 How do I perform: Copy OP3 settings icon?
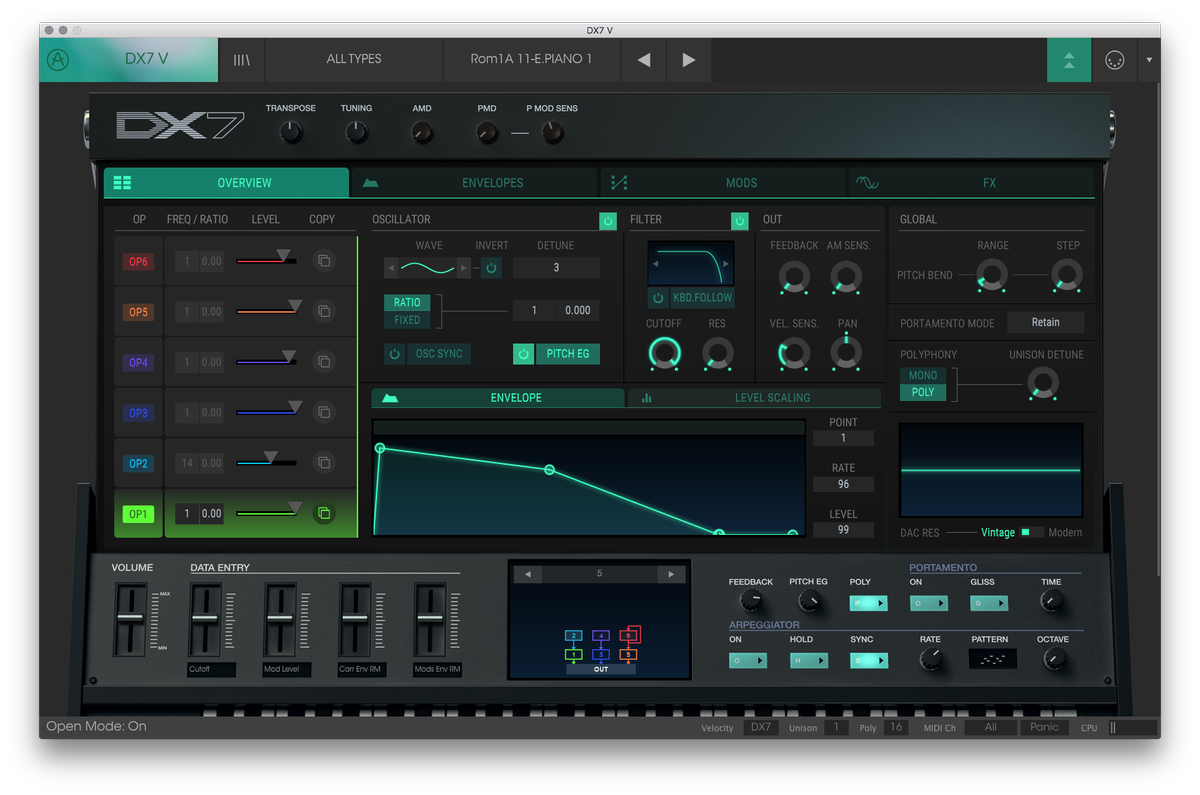(323, 412)
